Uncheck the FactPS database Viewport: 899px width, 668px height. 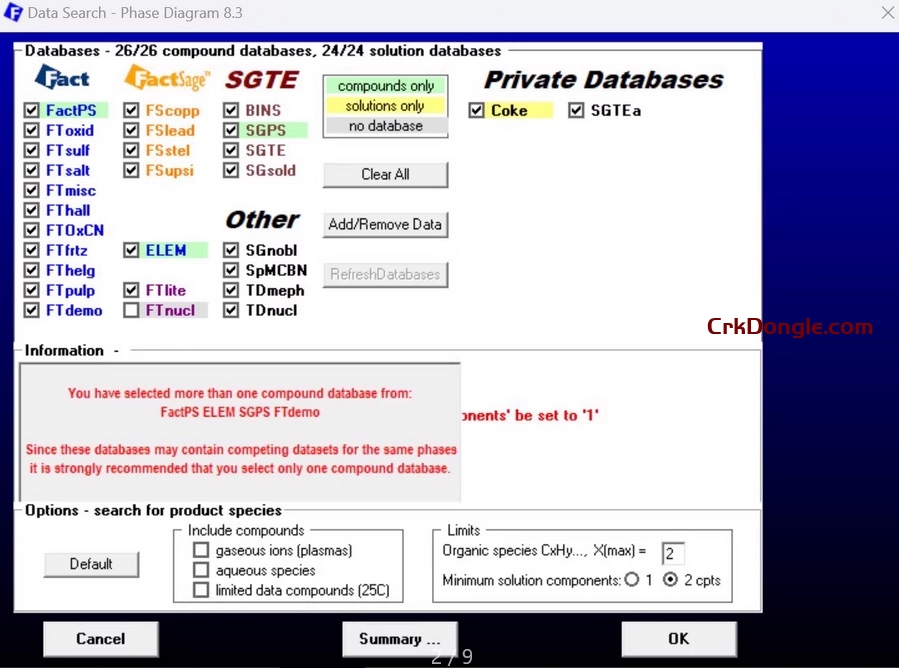tap(31, 110)
